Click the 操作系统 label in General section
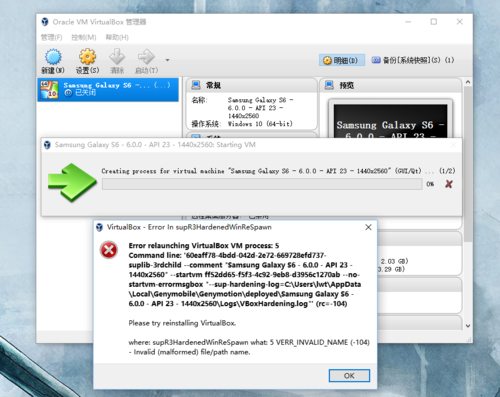Image resolution: width=500 pixels, height=397 pixels. tap(206, 124)
